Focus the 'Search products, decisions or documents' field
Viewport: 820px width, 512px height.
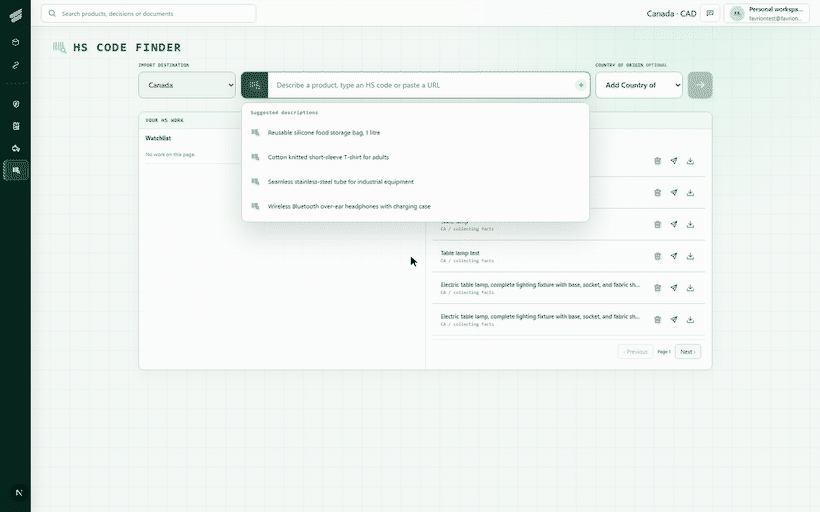coord(149,14)
